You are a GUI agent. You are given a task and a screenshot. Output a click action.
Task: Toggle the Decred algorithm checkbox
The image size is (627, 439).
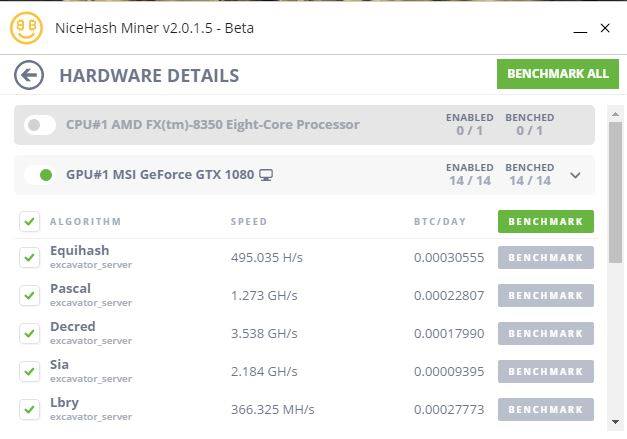point(30,333)
